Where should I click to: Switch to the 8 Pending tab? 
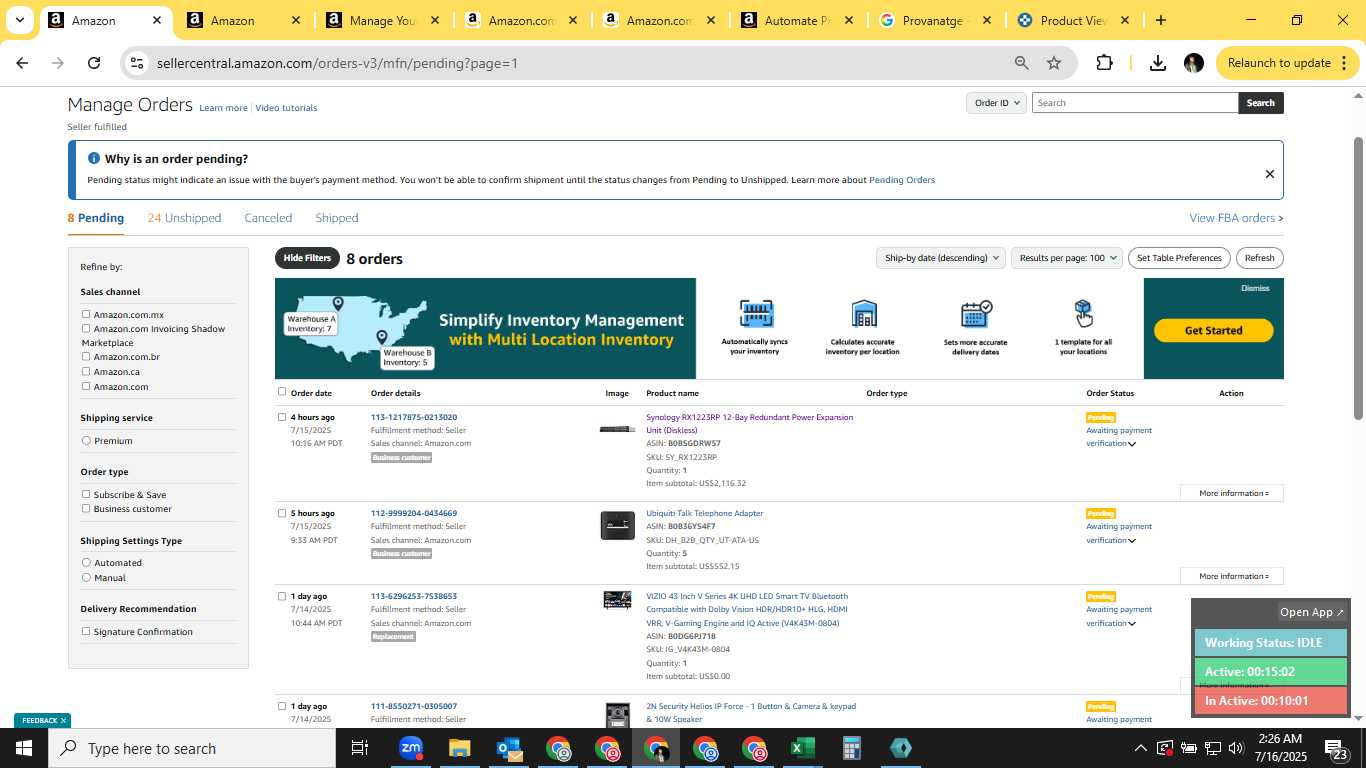(96, 218)
